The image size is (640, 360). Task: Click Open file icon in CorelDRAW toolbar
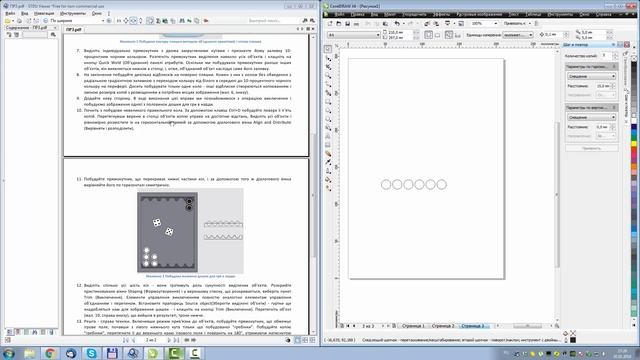pyautogui.click(x=338, y=24)
